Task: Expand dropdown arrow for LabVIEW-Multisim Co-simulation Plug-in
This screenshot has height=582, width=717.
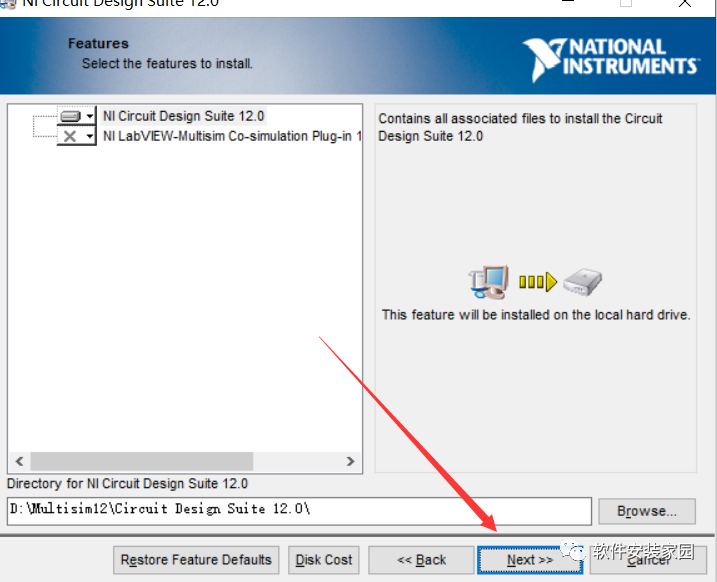Action: click(x=90, y=136)
